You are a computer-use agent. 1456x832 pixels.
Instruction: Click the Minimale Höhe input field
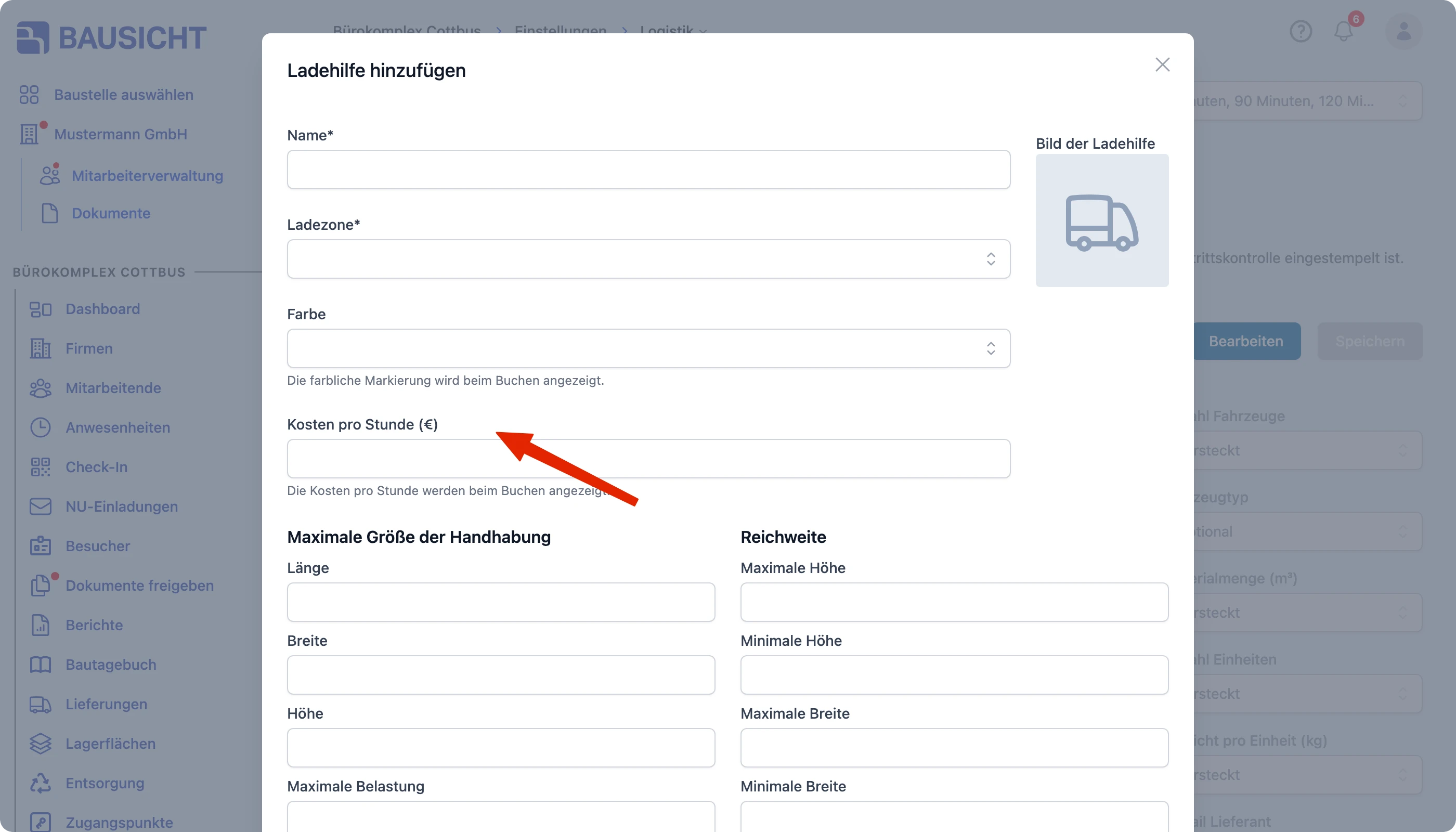point(954,675)
